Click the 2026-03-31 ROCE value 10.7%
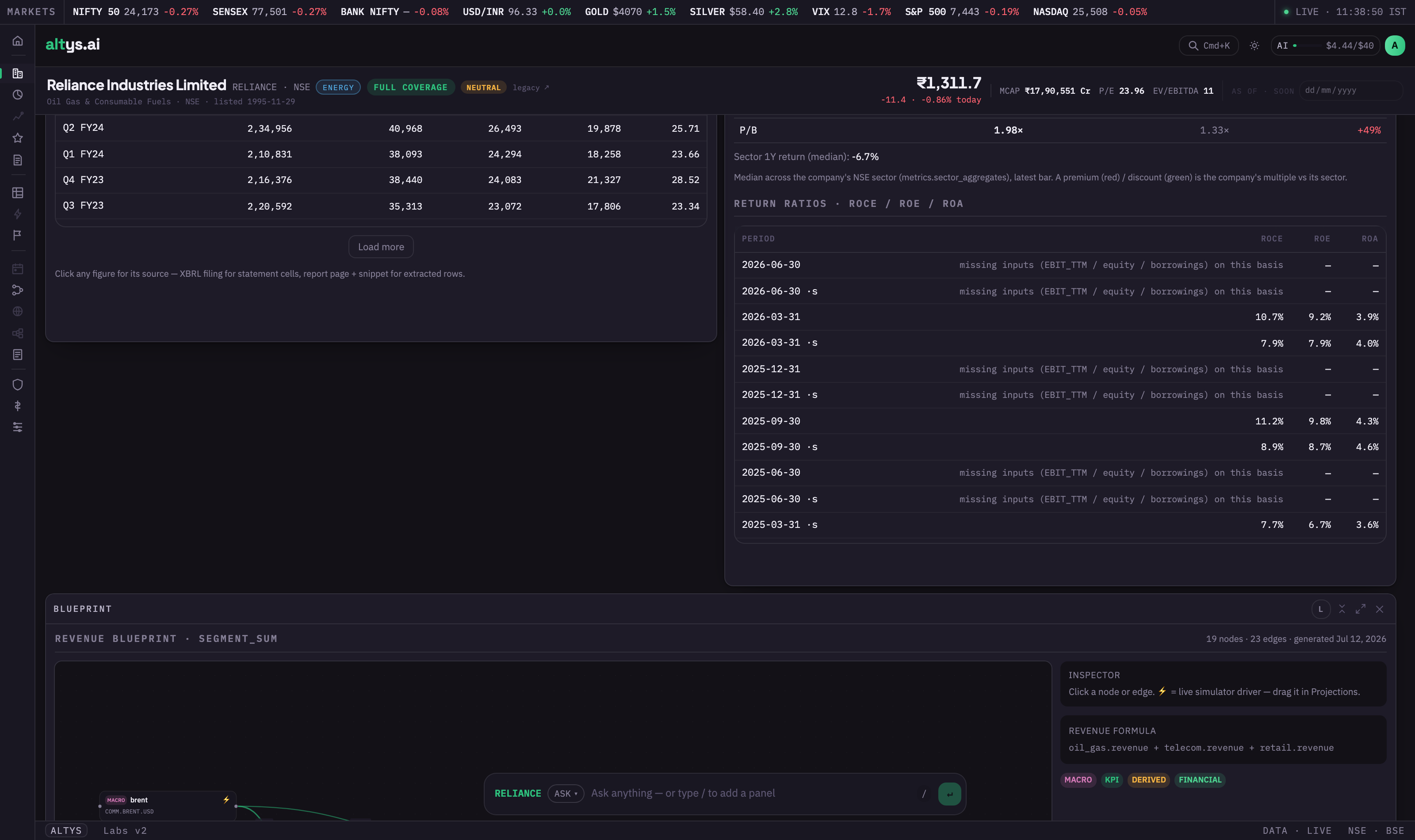Screen dimensions: 1415x840 1269,317
